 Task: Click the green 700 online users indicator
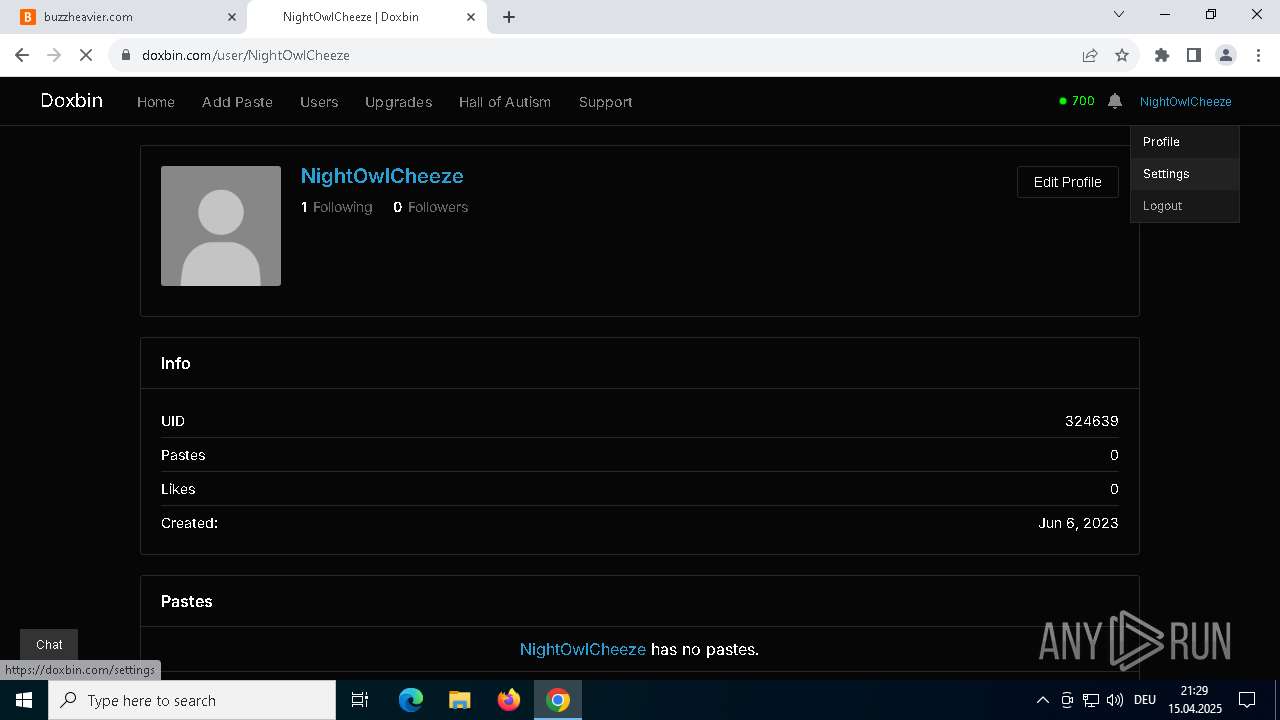click(1077, 101)
